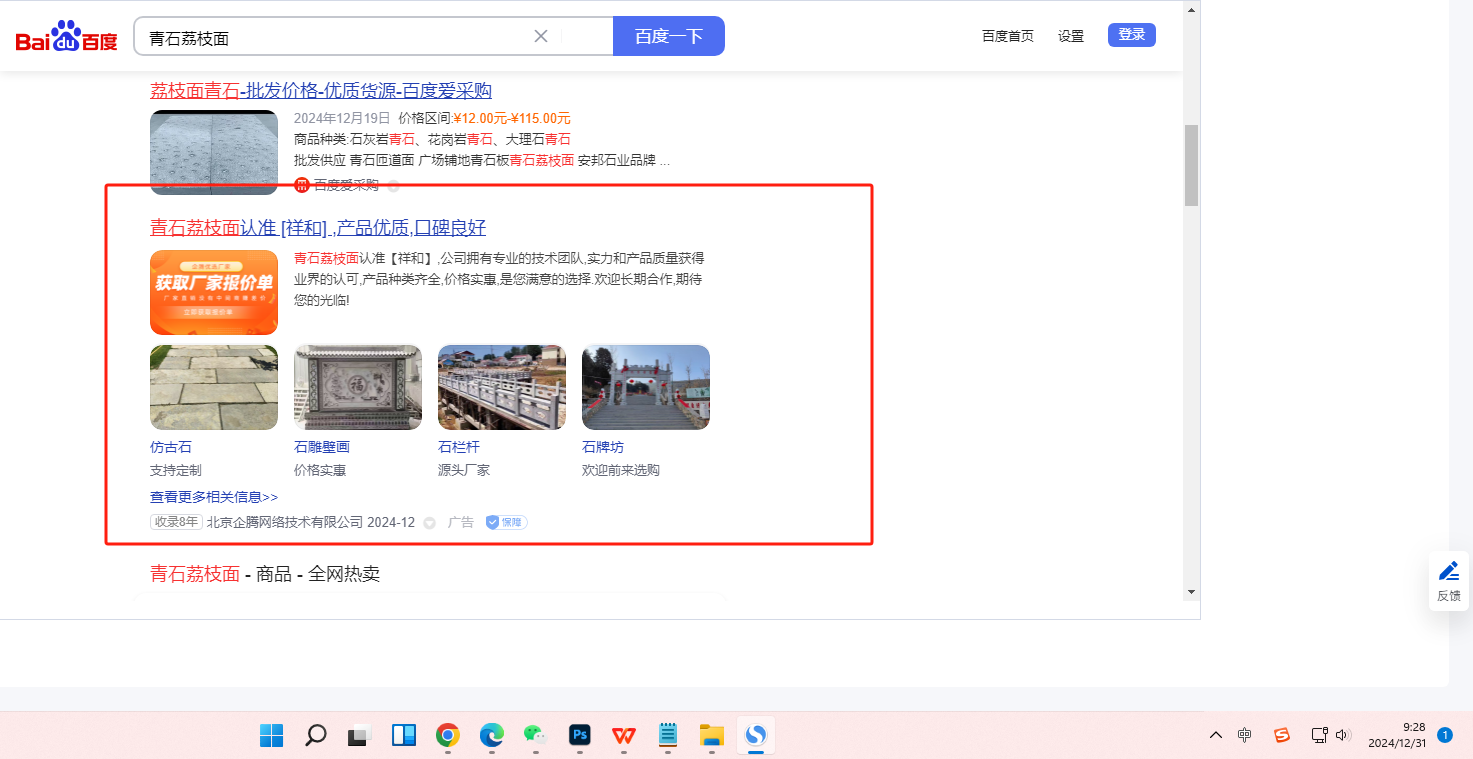This screenshot has width=1473, height=759.
Task: Click the Sogou input method tray icon
Action: pos(1281,735)
